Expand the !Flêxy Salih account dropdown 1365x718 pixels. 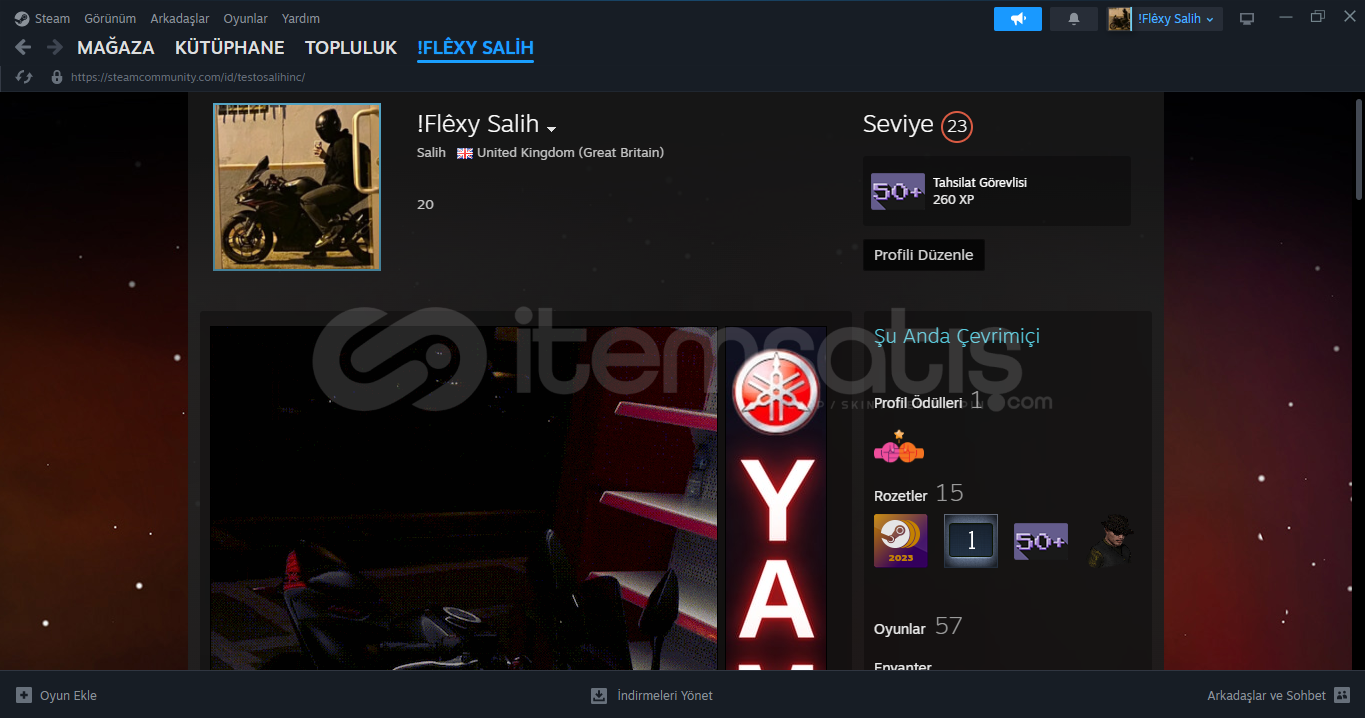[1176, 19]
